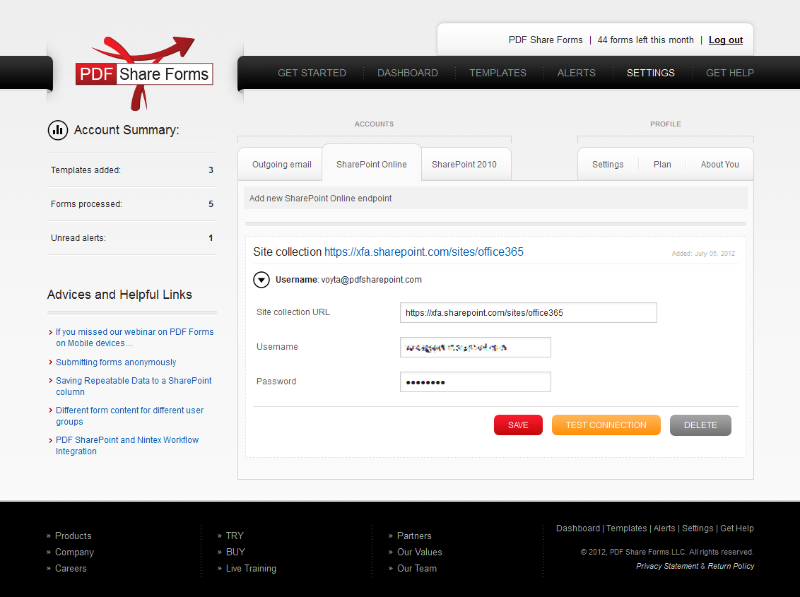
Task: Go to Templates in the top navigation
Action: pos(498,73)
